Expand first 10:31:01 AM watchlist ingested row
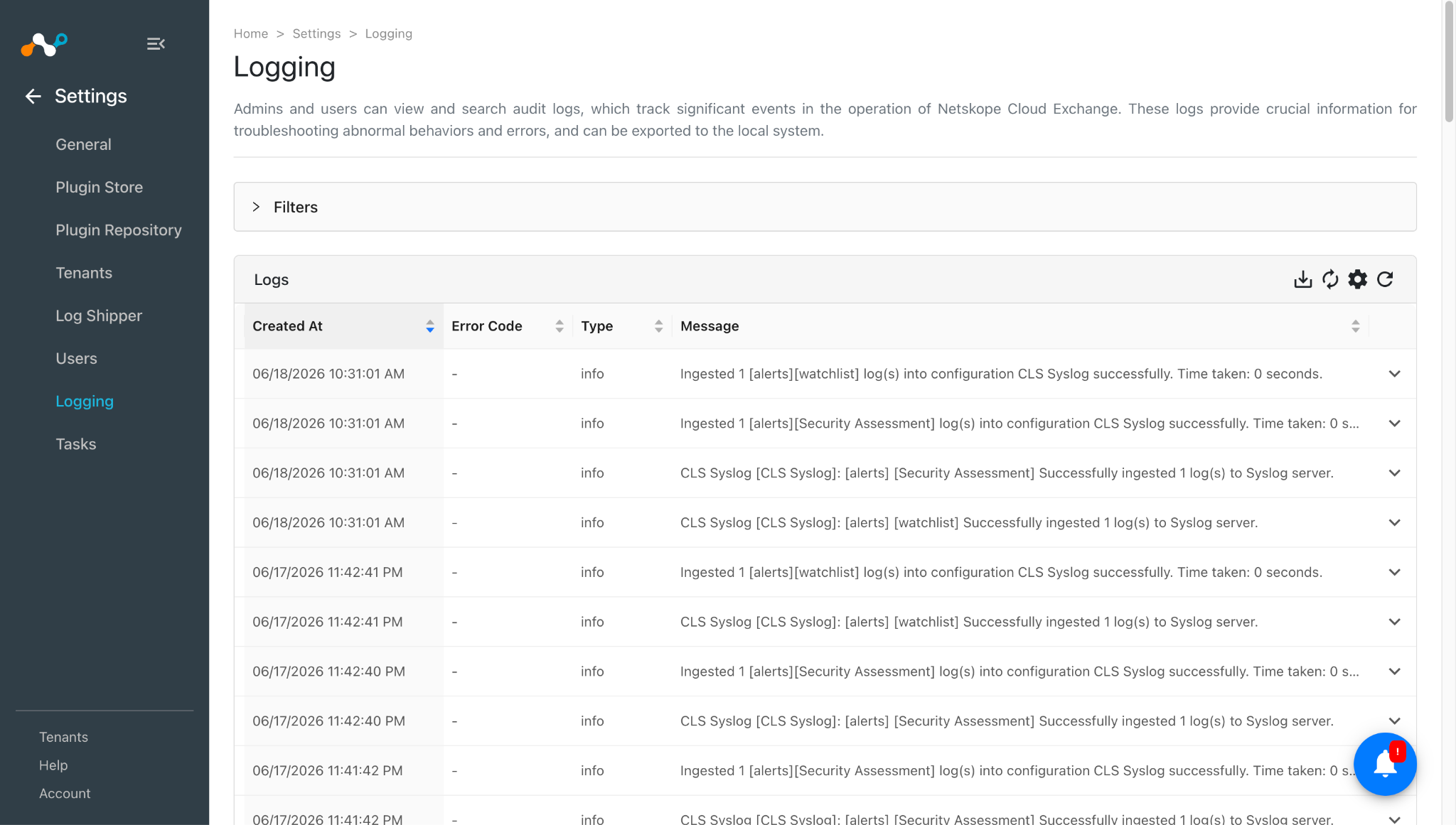This screenshot has width=1456, height=825. click(x=1394, y=374)
